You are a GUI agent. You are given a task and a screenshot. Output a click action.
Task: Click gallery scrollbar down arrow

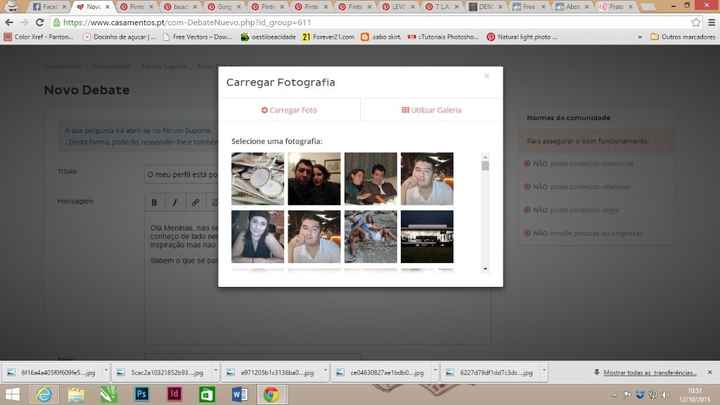485,269
